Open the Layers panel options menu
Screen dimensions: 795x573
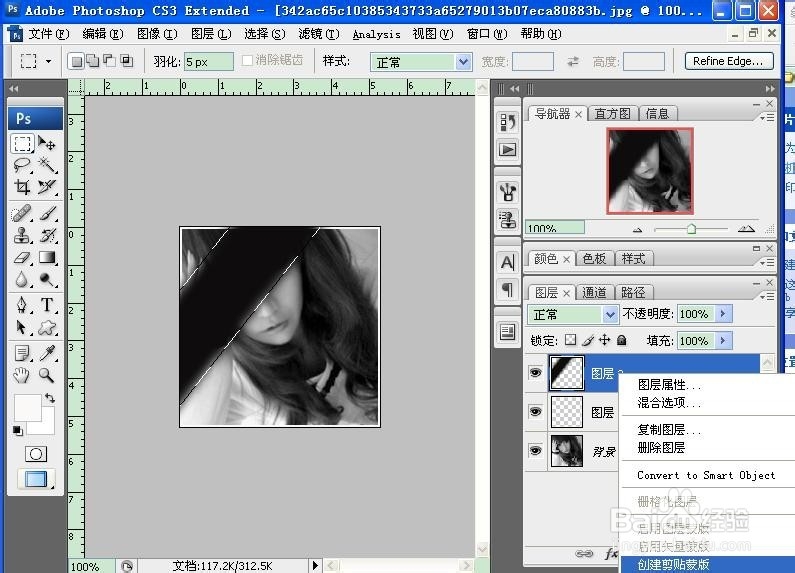coord(767,296)
